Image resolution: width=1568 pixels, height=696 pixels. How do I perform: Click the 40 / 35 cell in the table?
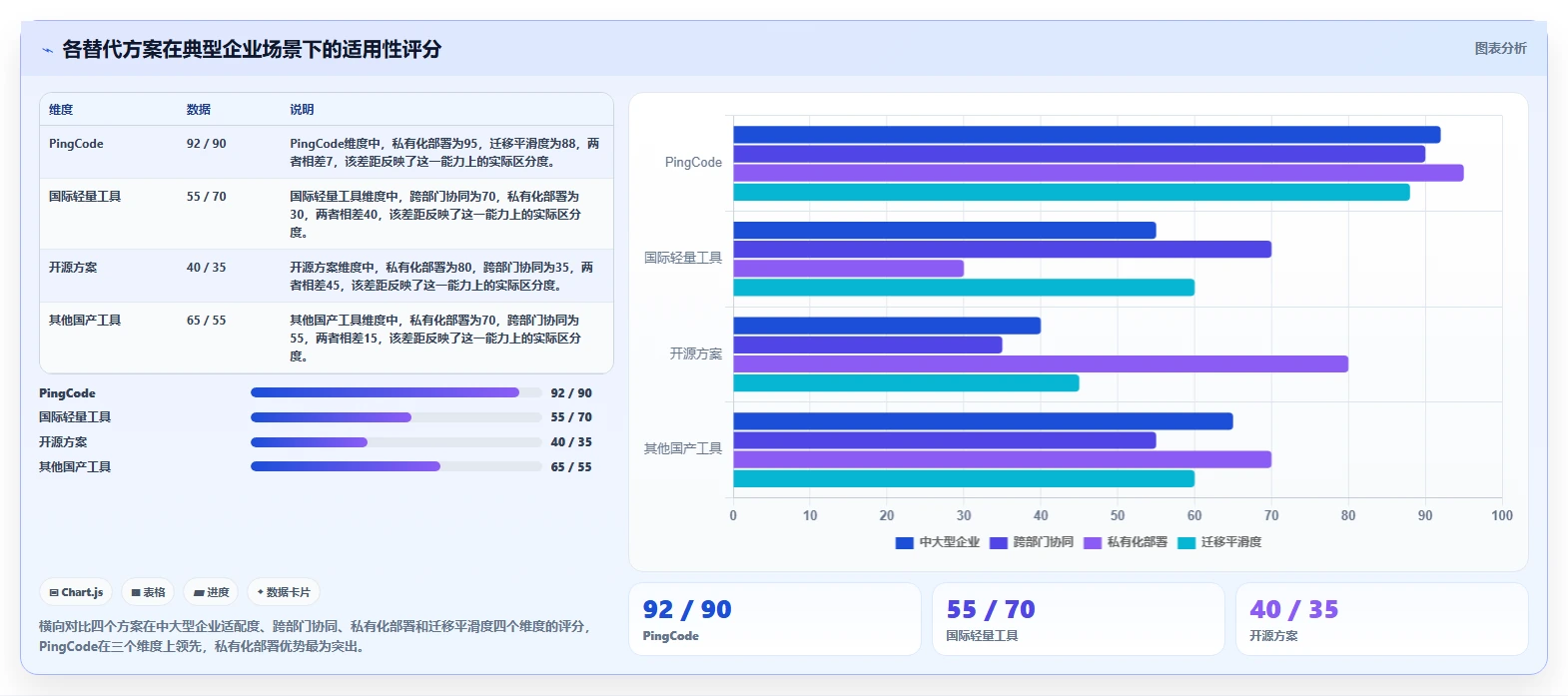[x=207, y=268]
